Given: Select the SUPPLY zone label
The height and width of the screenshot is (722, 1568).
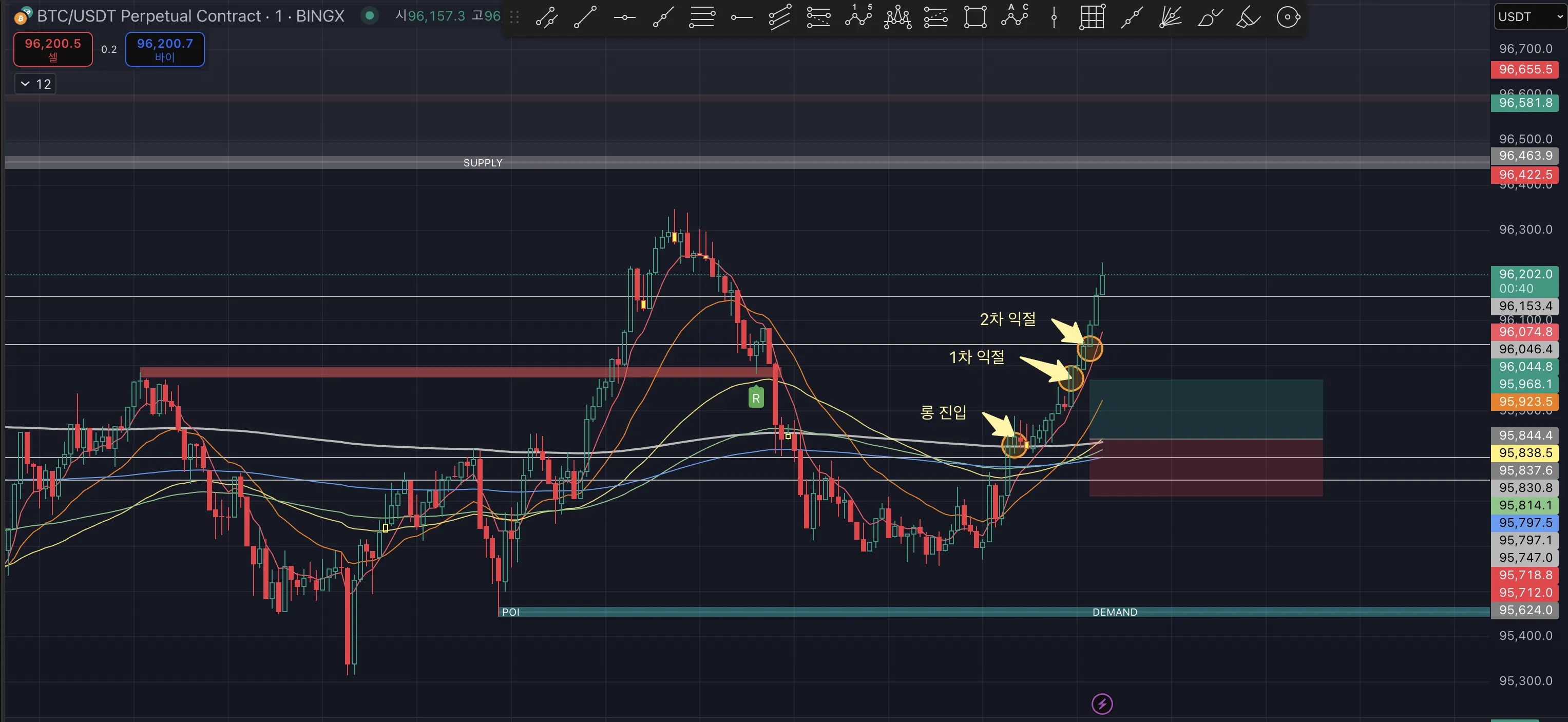Looking at the screenshot, I should pyautogui.click(x=483, y=163).
